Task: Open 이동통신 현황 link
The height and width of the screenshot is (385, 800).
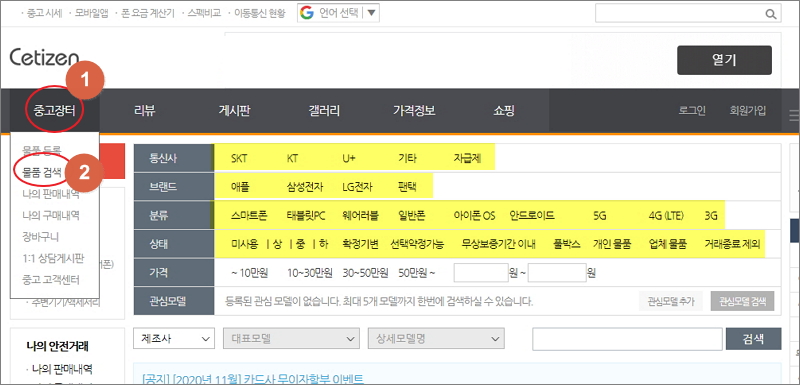Action: point(260,13)
